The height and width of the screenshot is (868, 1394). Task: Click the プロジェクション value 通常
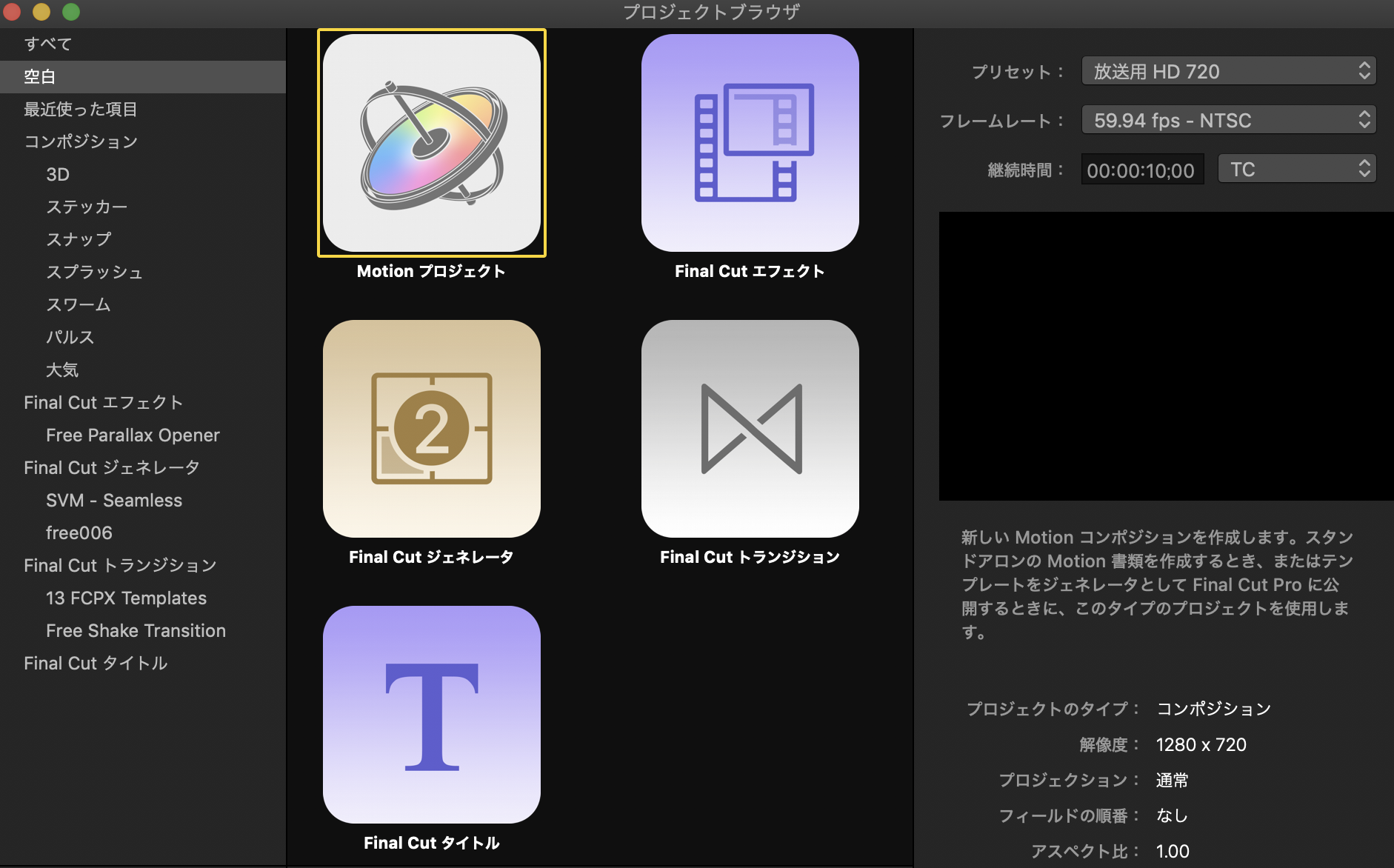tap(1172, 781)
